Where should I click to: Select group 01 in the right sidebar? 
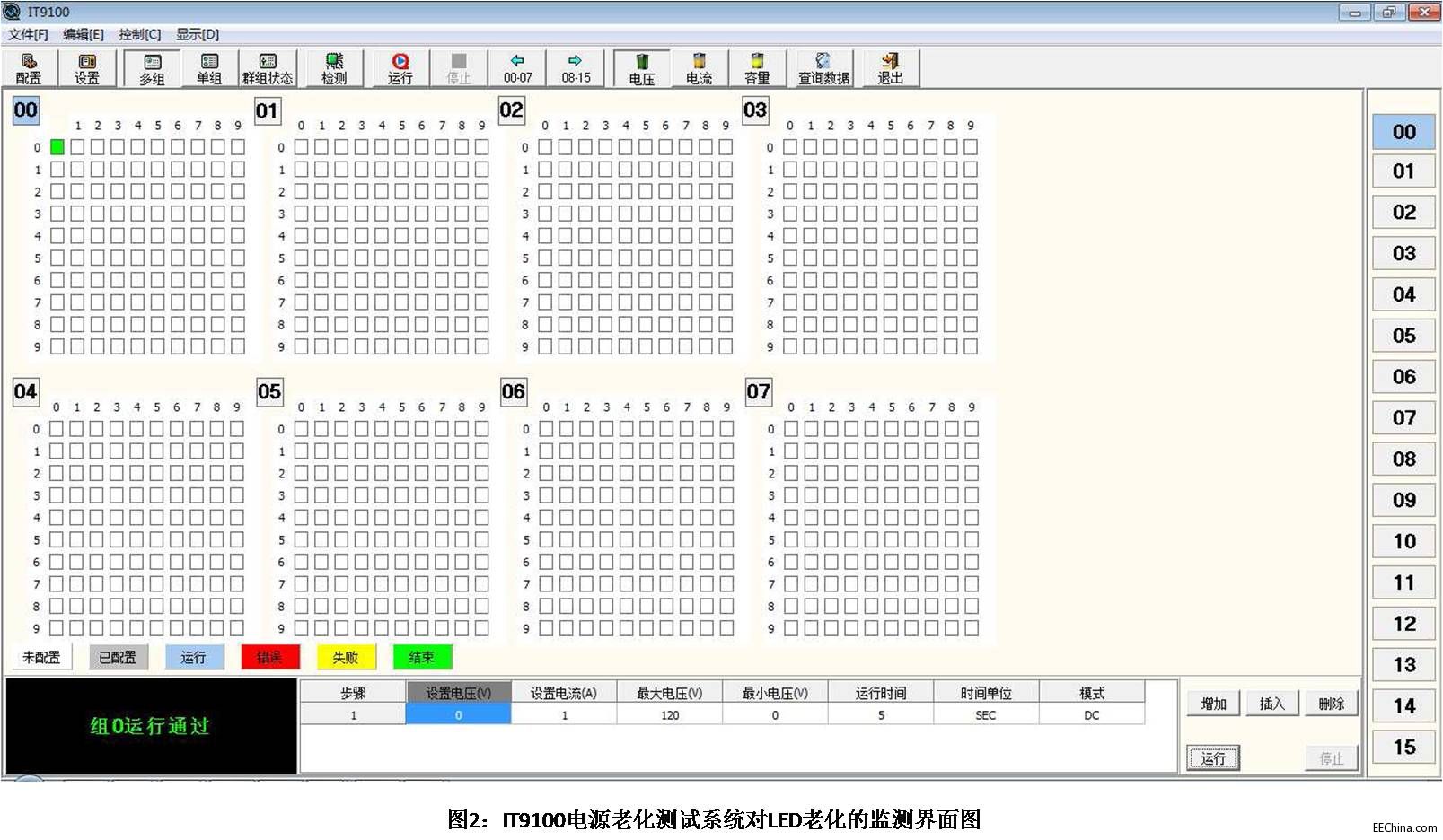(x=1403, y=171)
